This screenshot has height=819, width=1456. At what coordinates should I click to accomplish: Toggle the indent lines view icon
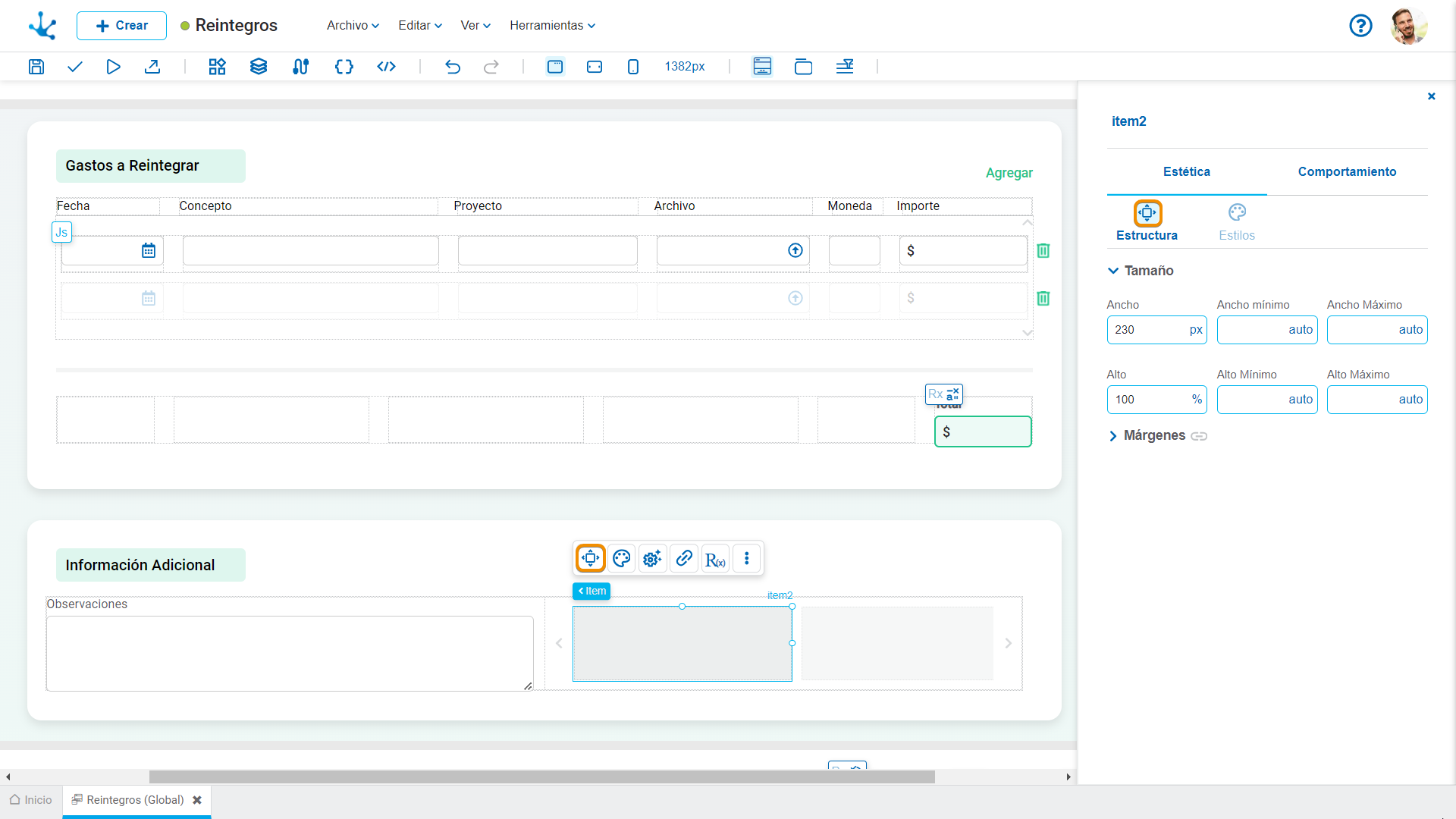tap(845, 67)
